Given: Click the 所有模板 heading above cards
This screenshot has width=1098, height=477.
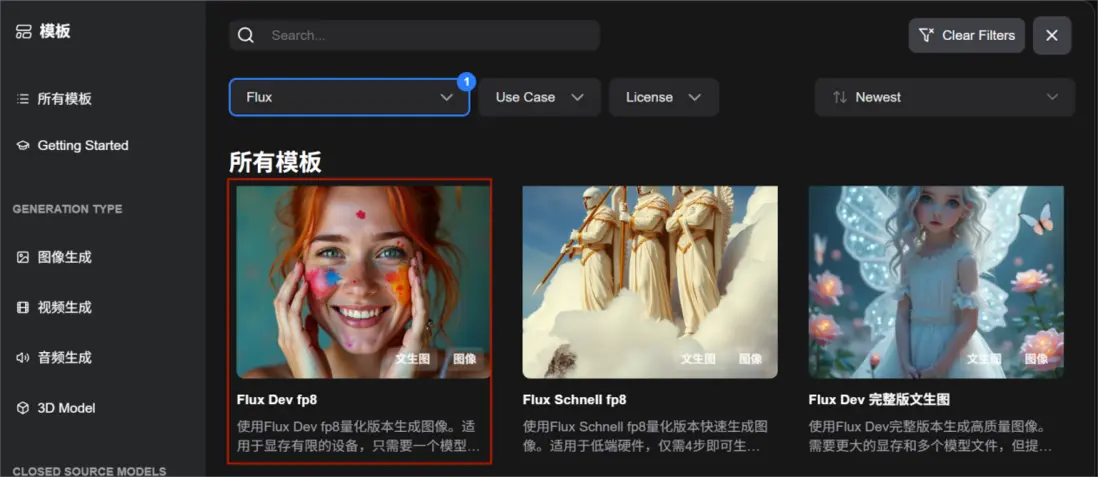Looking at the screenshot, I should point(275,162).
